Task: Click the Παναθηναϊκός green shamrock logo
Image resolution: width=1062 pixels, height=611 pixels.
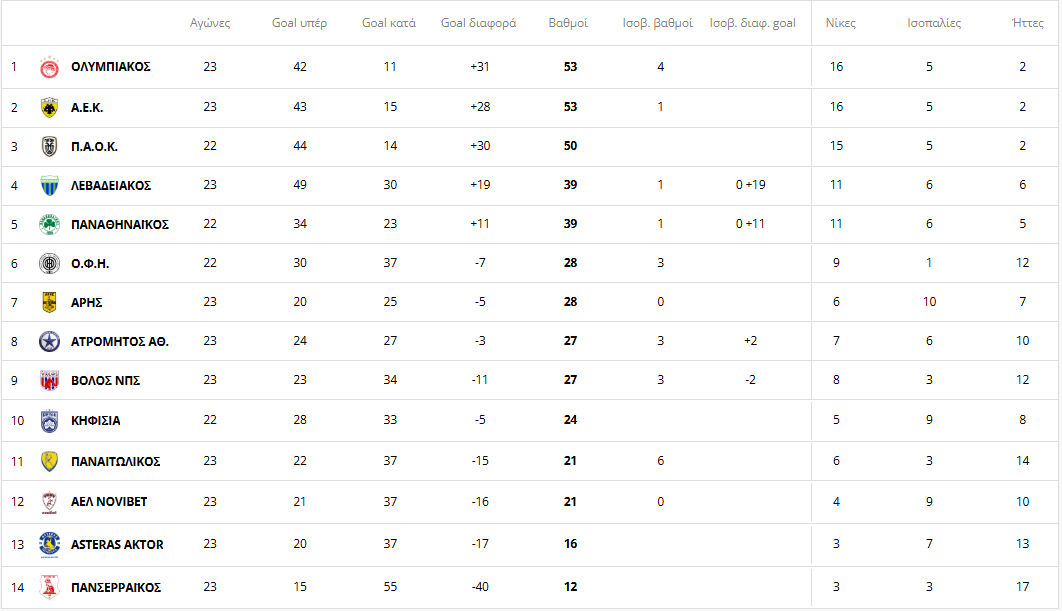Action: pyautogui.click(x=49, y=224)
